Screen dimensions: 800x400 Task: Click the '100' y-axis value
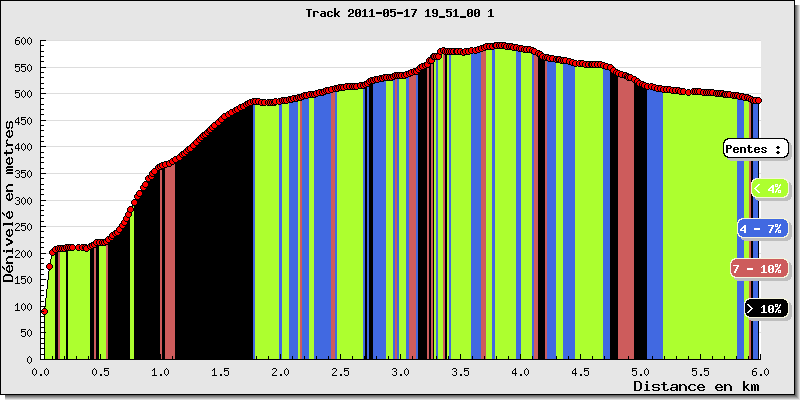click(x=24, y=307)
